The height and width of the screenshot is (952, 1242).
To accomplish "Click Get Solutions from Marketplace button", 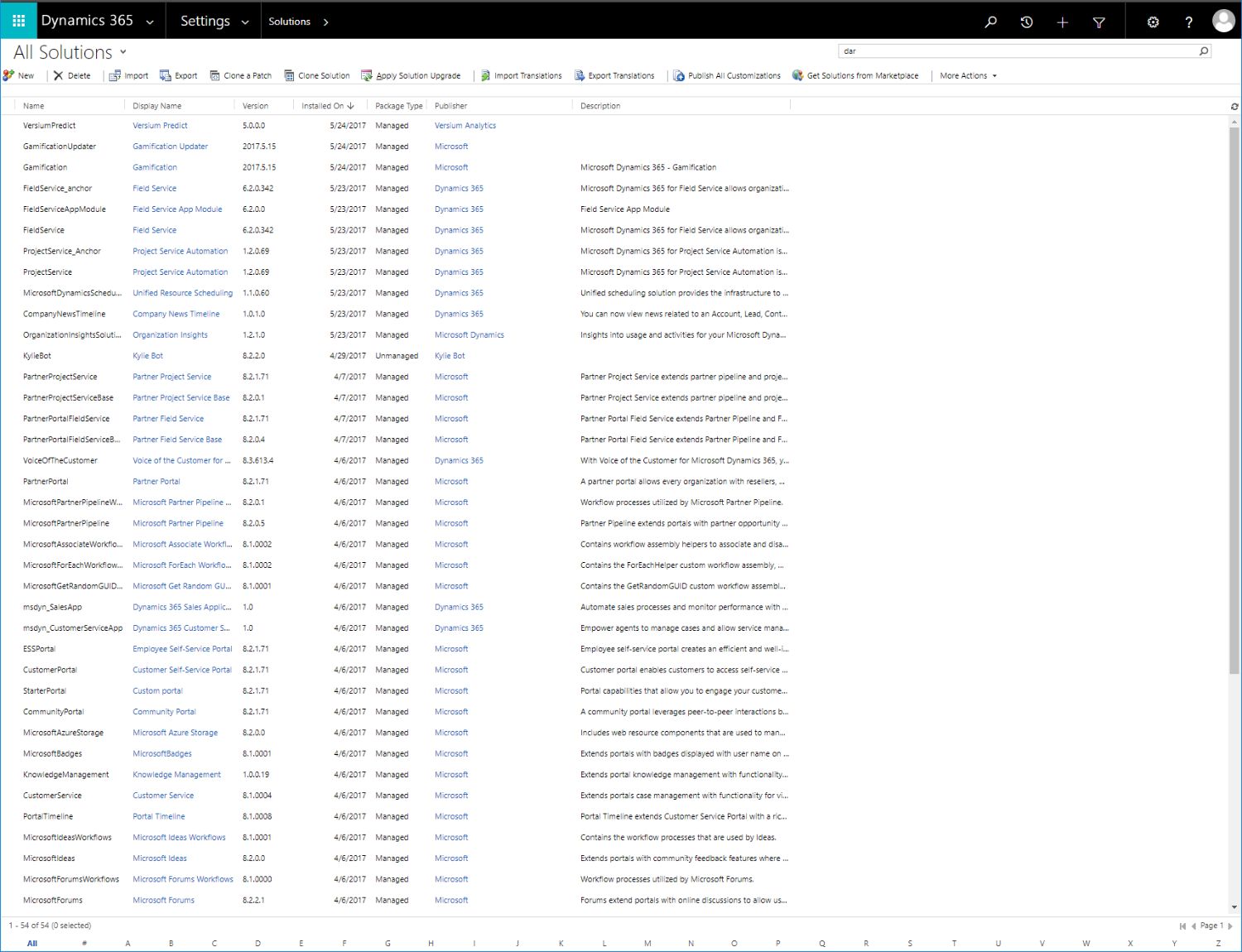I will point(855,75).
